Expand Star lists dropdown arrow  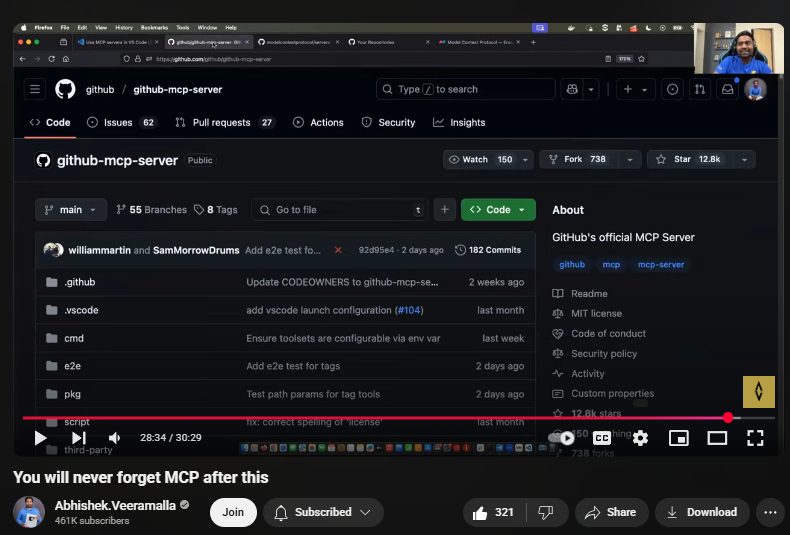[744, 160]
